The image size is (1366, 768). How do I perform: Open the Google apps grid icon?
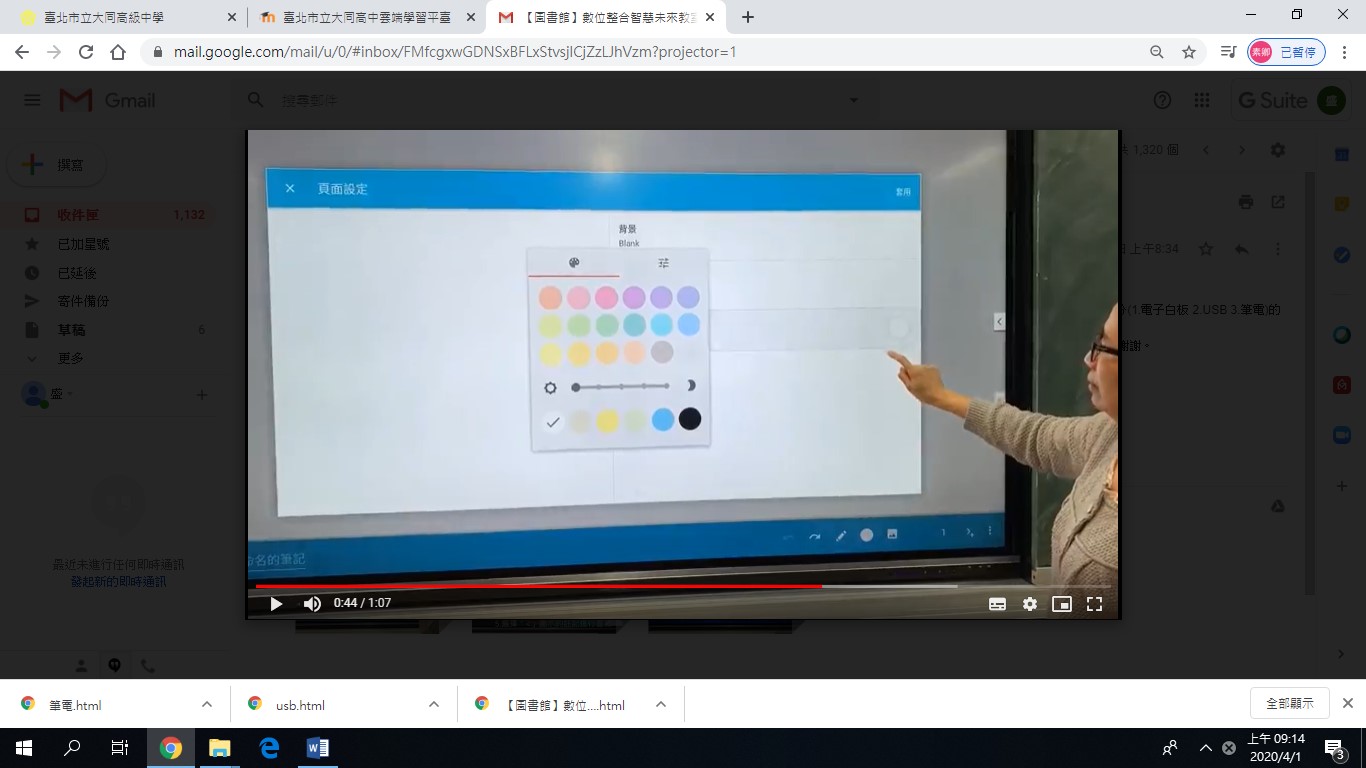point(1202,100)
